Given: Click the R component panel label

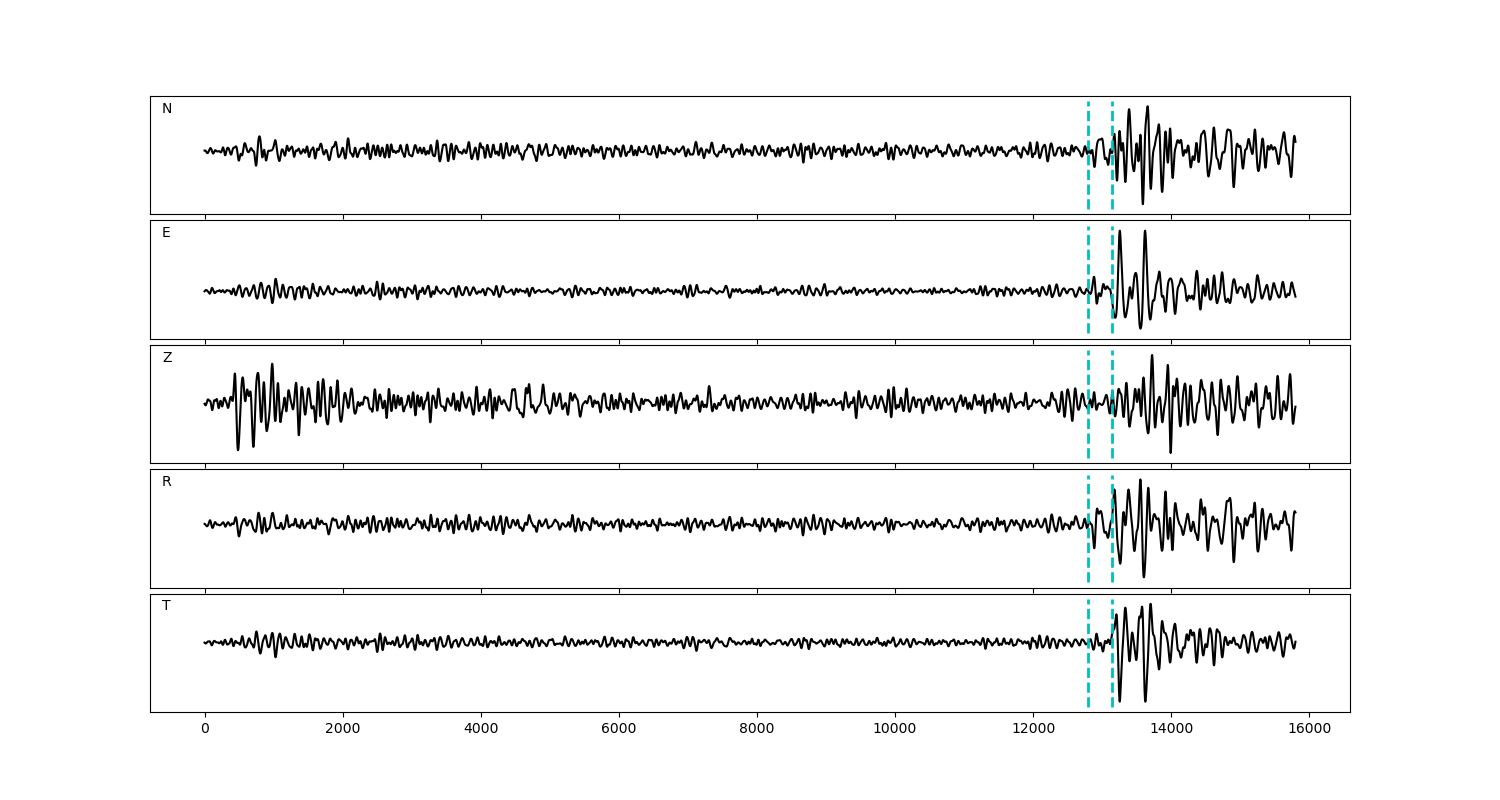Looking at the screenshot, I should click(167, 482).
